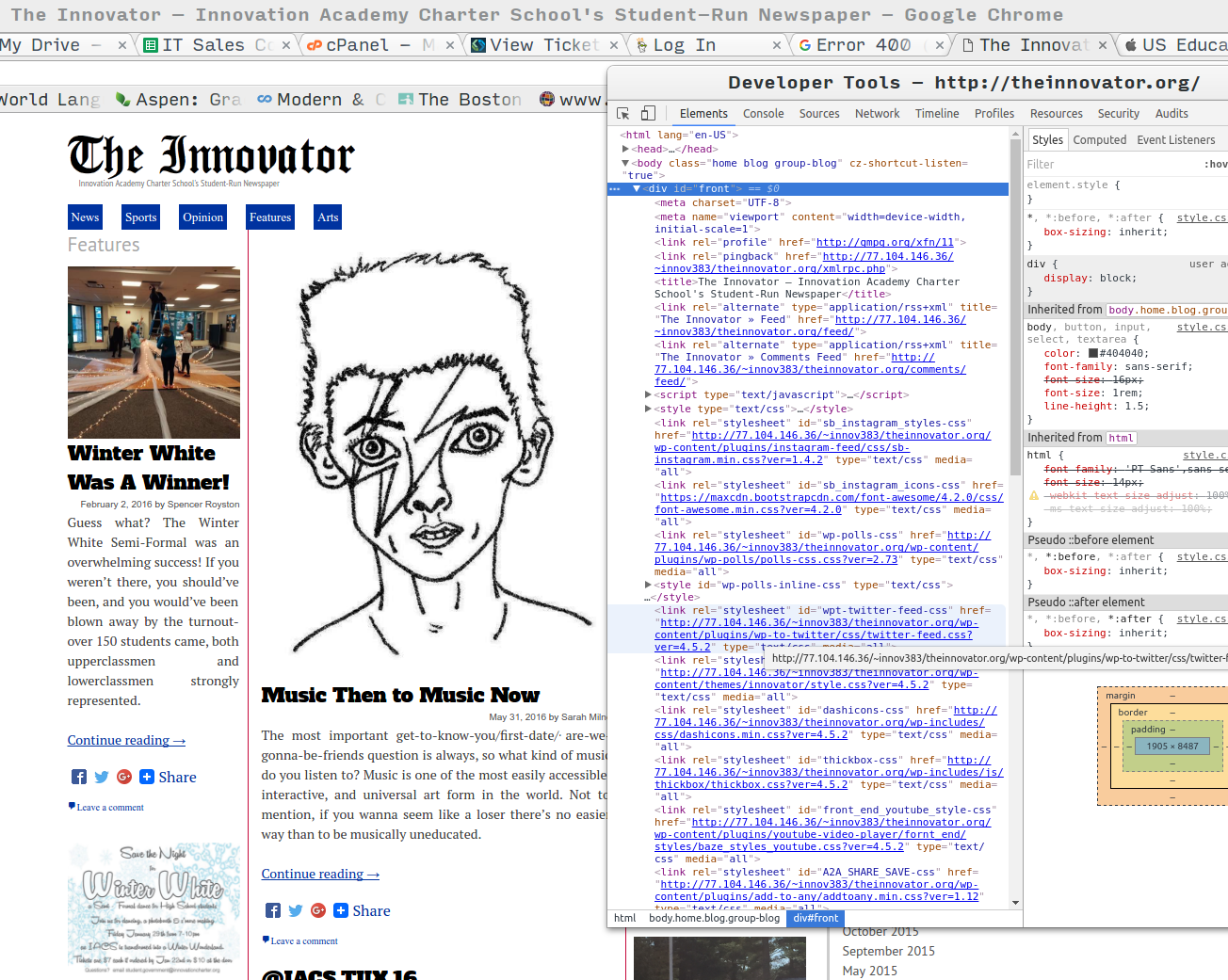Image resolution: width=1228 pixels, height=980 pixels.
Task: Open the Resources panel in DevTools
Action: coord(1057,113)
